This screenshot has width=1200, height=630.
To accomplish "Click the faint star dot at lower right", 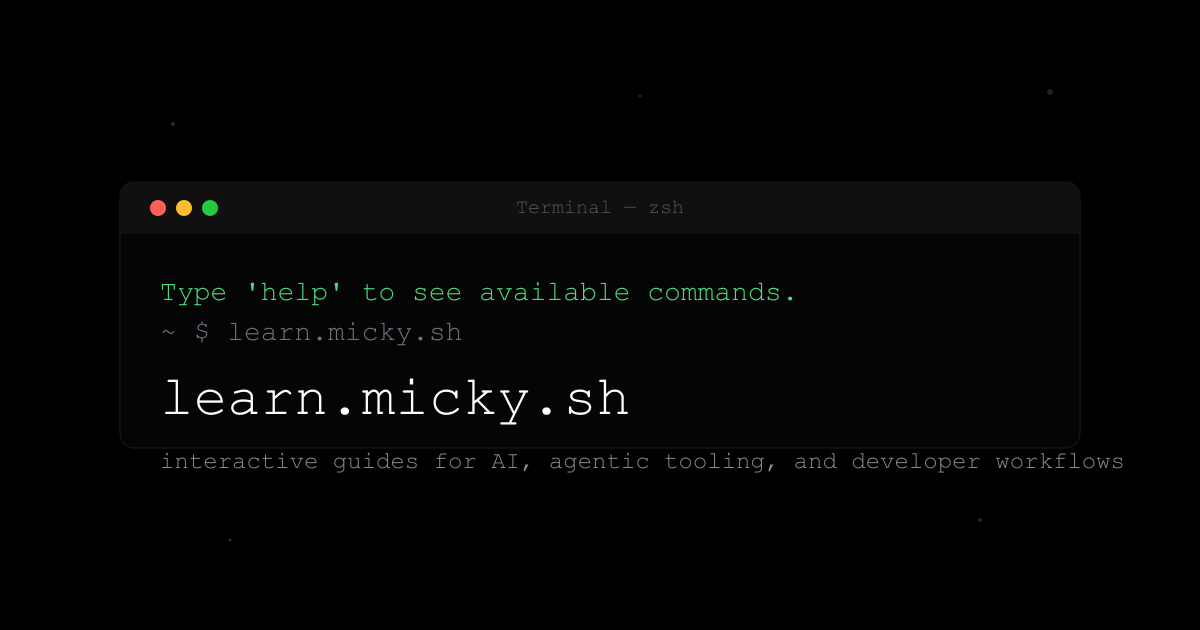I will click(980, 520).
